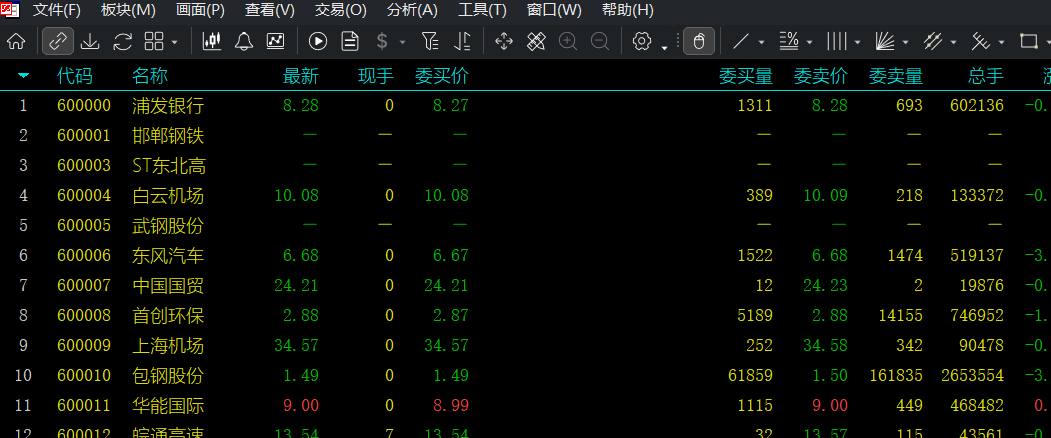
Task: Open the ruler and pencil tools icon
Action: 536,42
